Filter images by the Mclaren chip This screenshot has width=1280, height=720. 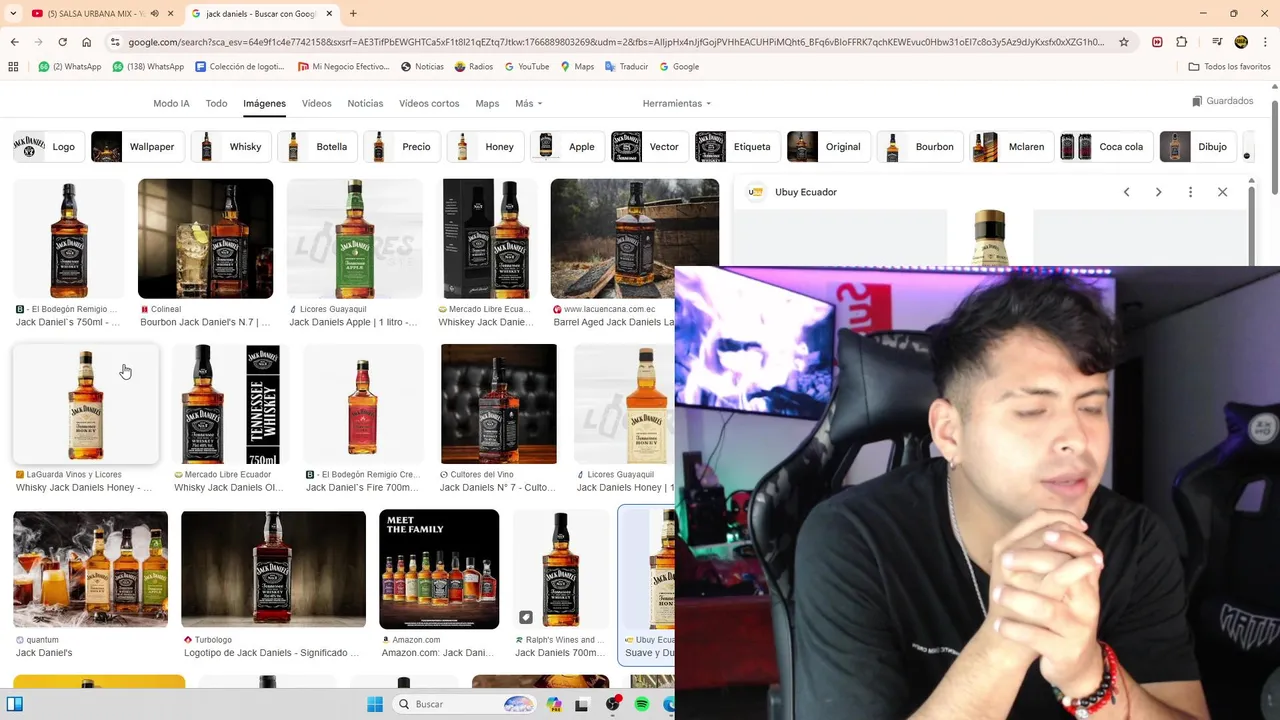pos(1010,147)
